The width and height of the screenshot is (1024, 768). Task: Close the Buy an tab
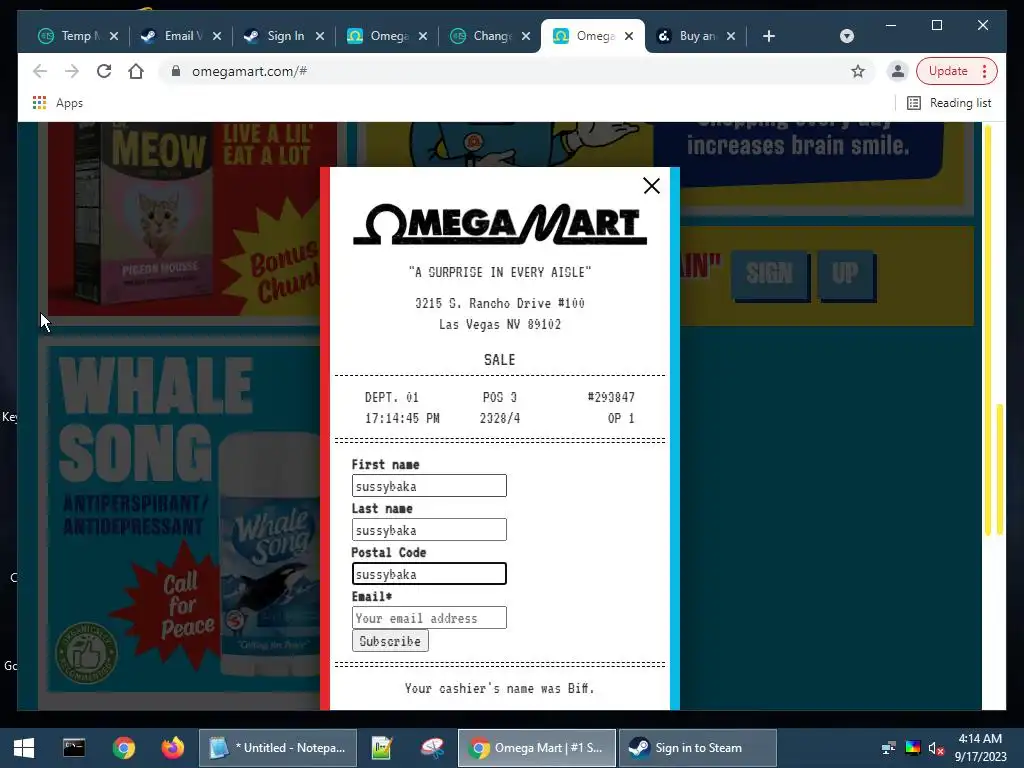coord(731,36)
